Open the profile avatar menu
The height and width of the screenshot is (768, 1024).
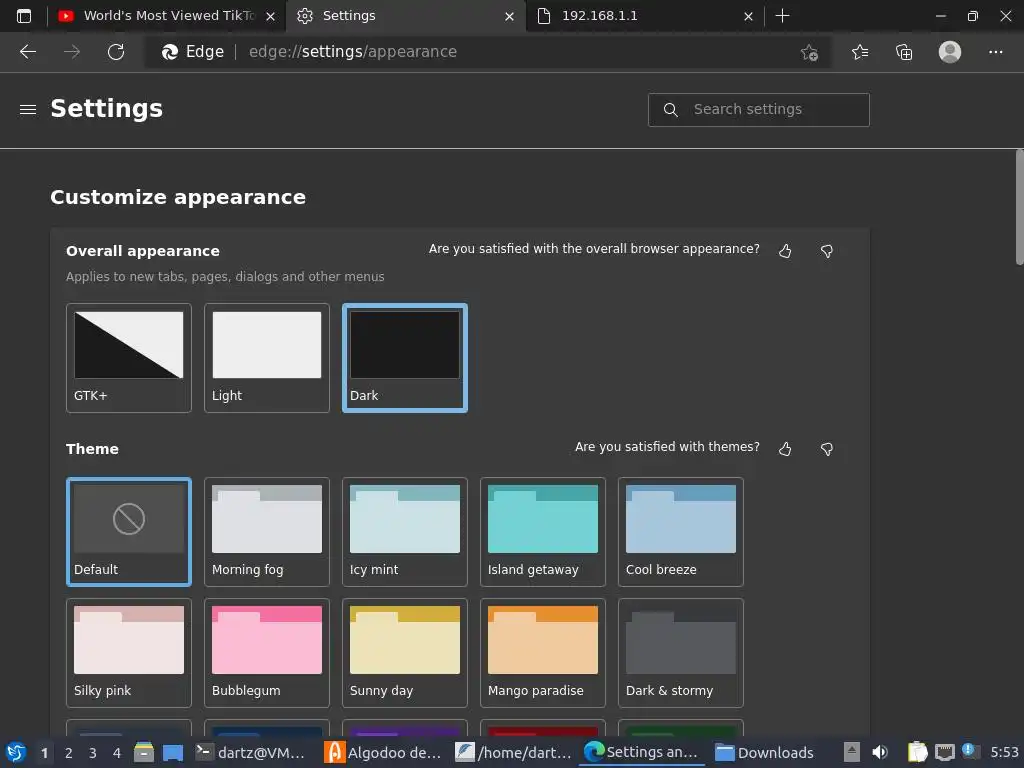950,52
